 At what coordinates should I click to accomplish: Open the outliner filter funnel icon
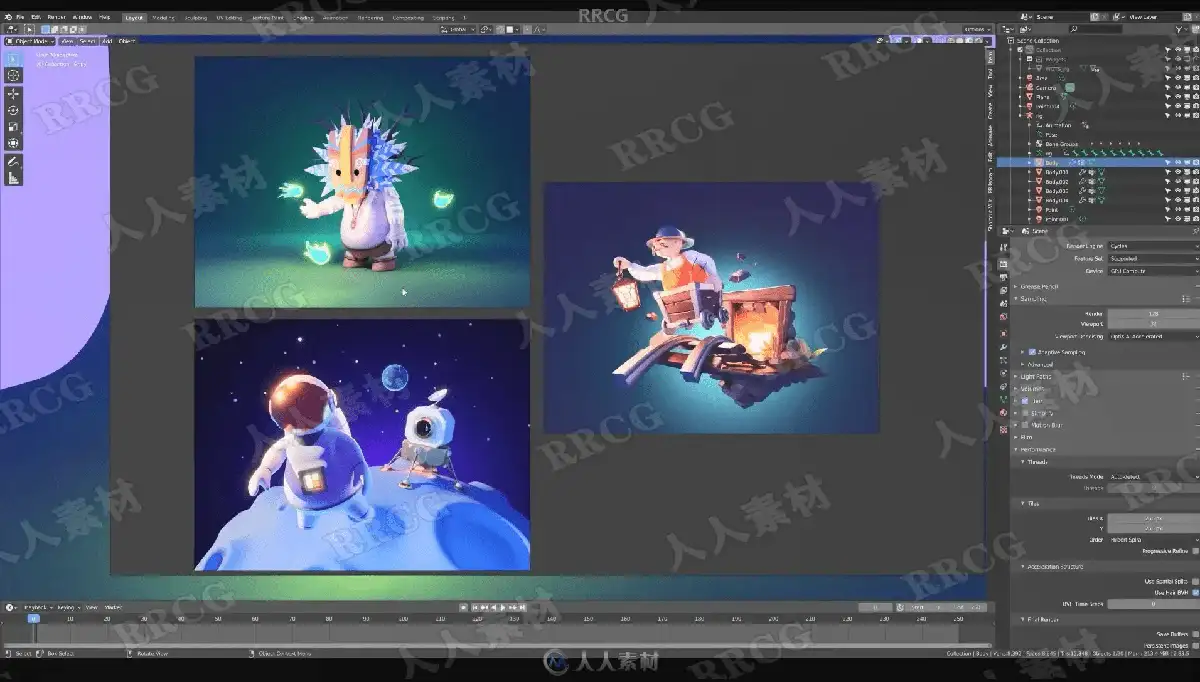pos(1179,29)
